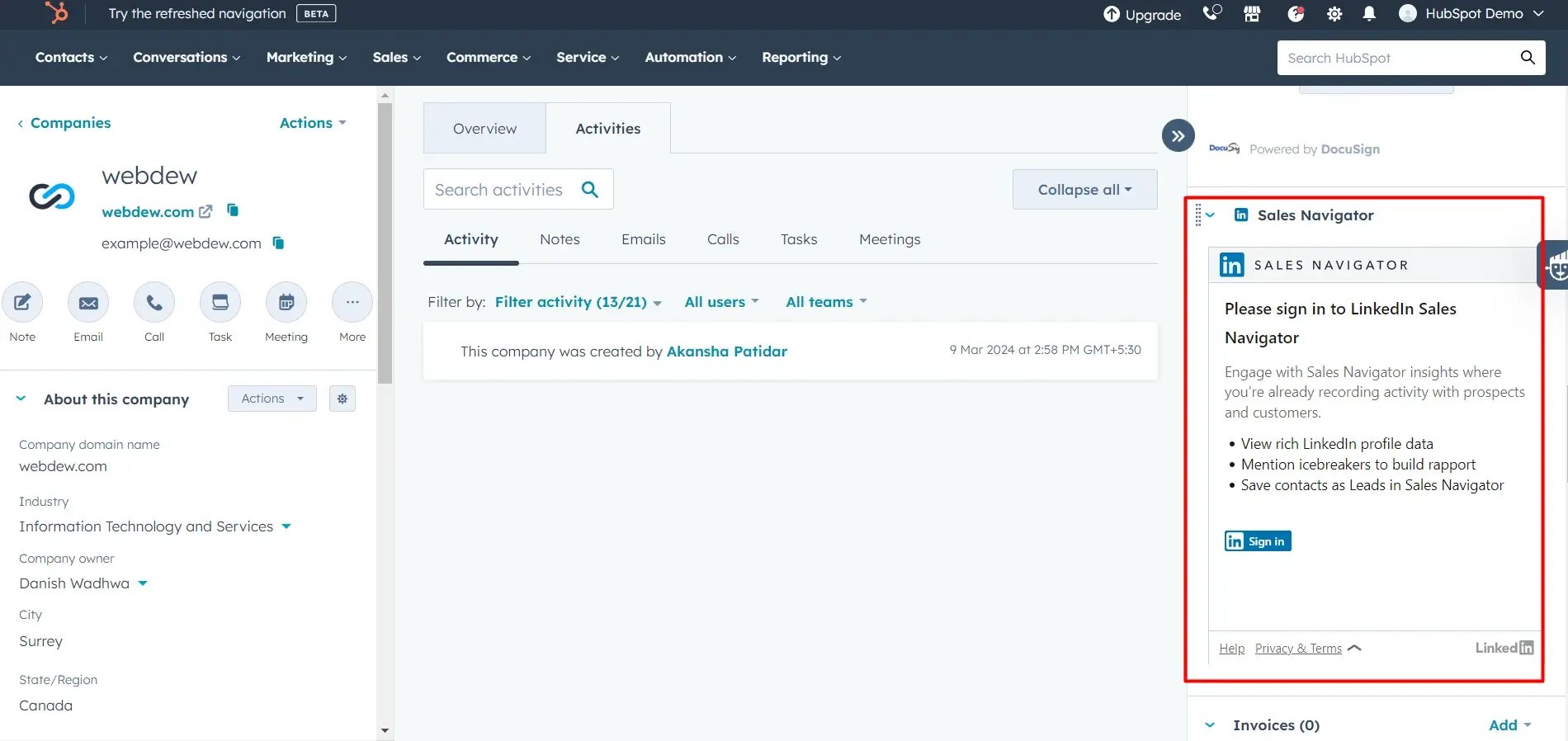The height and width of the screenshot is (741, 1568).
Task: Open the All users filter dropdown
Action: coord(721,302)
